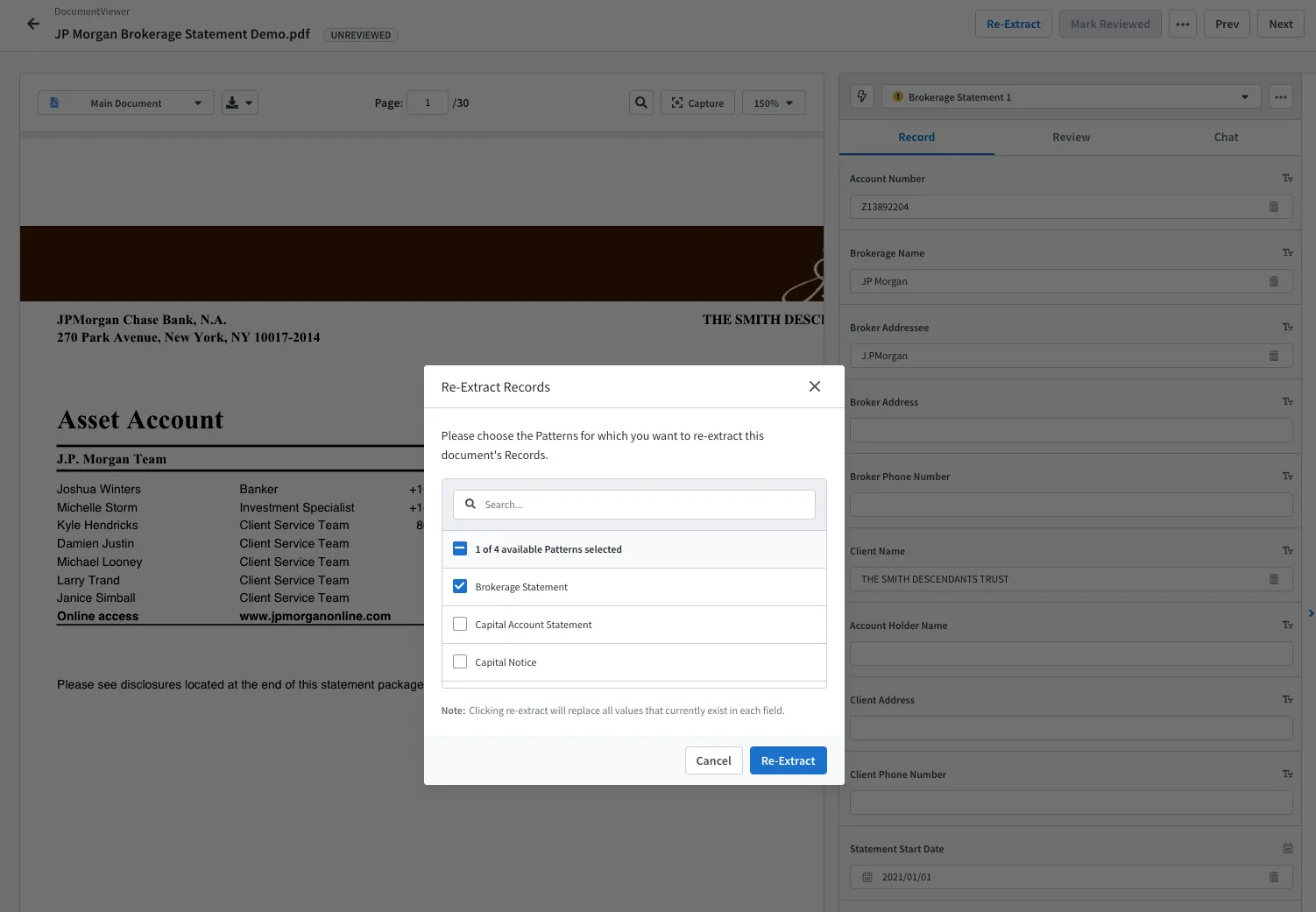Open the 150% zoom dropdown
This screenshot has width=1316, height=912.
pos(774,103)
